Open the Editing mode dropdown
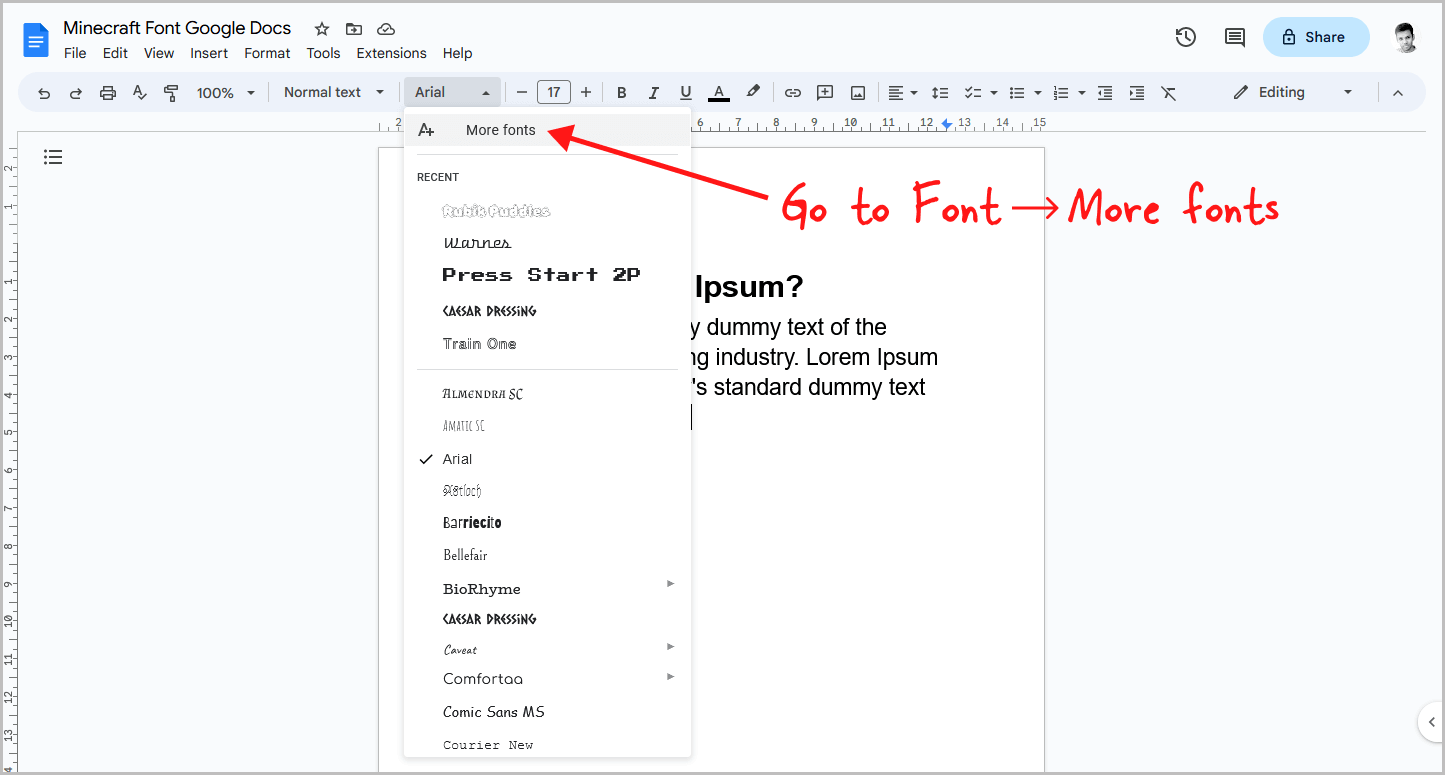1445x775 pixels. [1293, 92]
